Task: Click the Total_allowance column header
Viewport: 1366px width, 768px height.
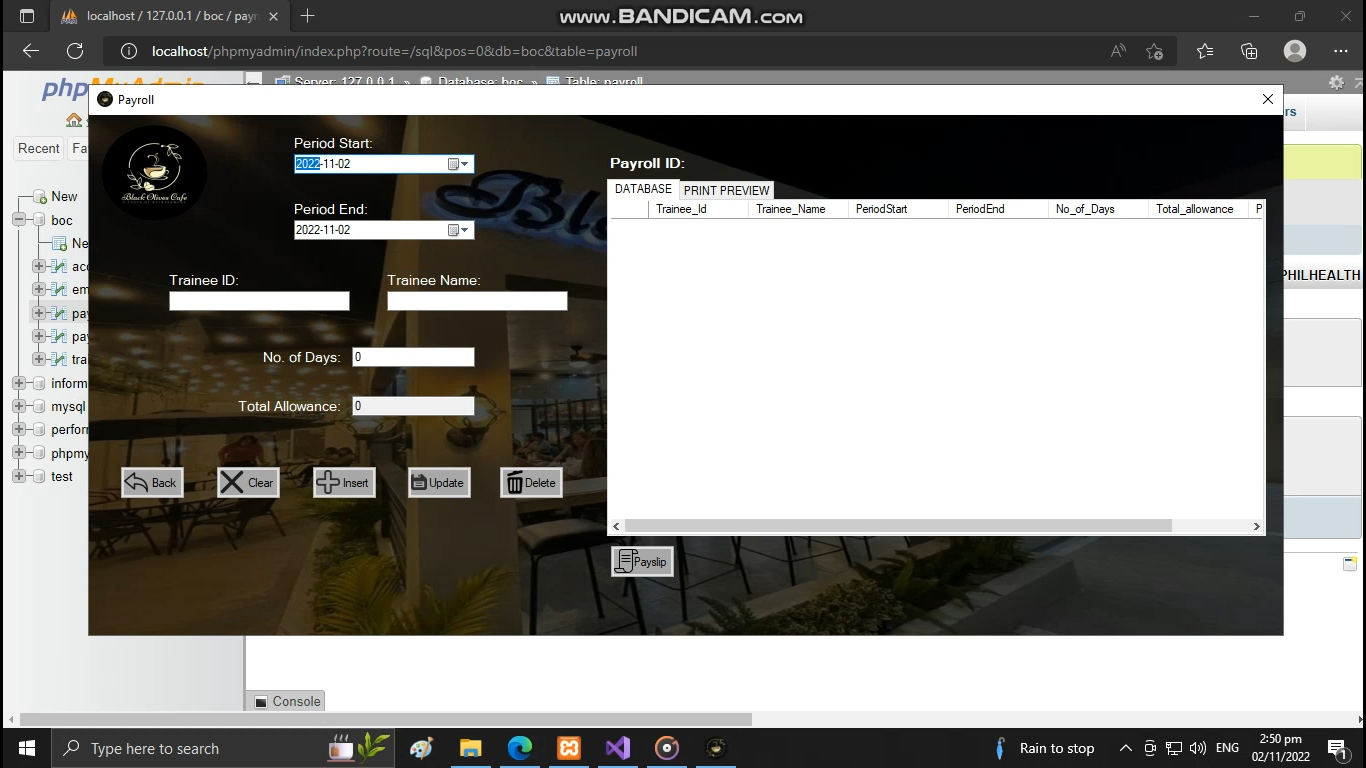Action: point(1198,209)
